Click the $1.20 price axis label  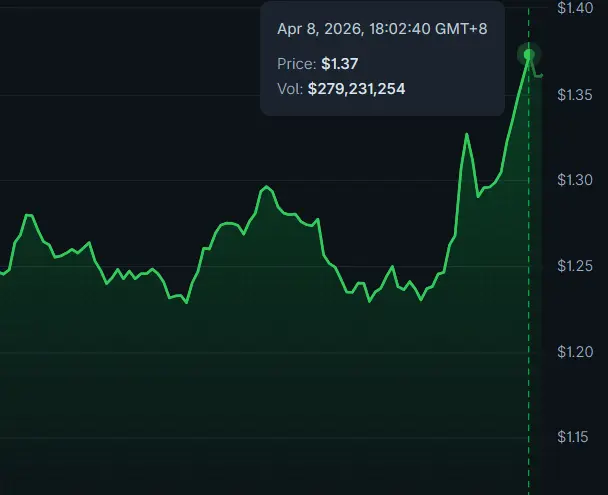click(575, 352)
